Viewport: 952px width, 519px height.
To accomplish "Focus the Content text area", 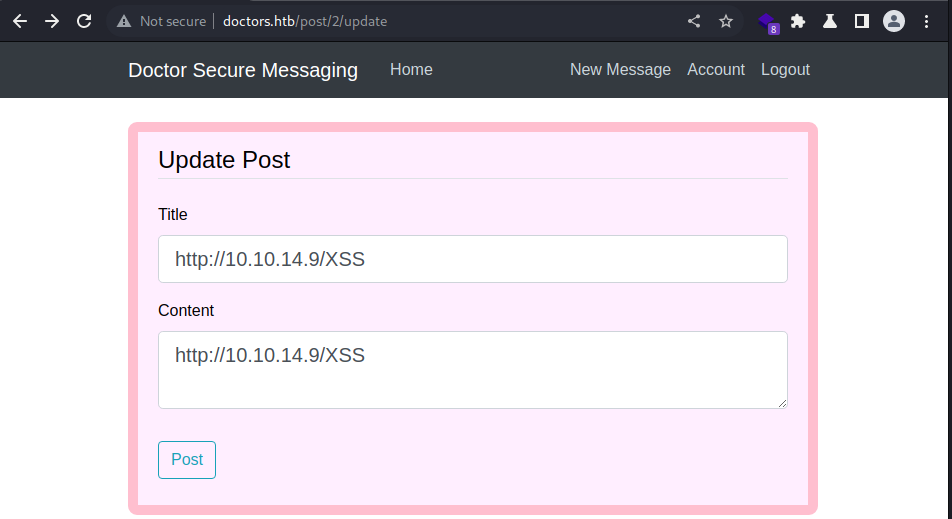I will [x=473, y=370].
